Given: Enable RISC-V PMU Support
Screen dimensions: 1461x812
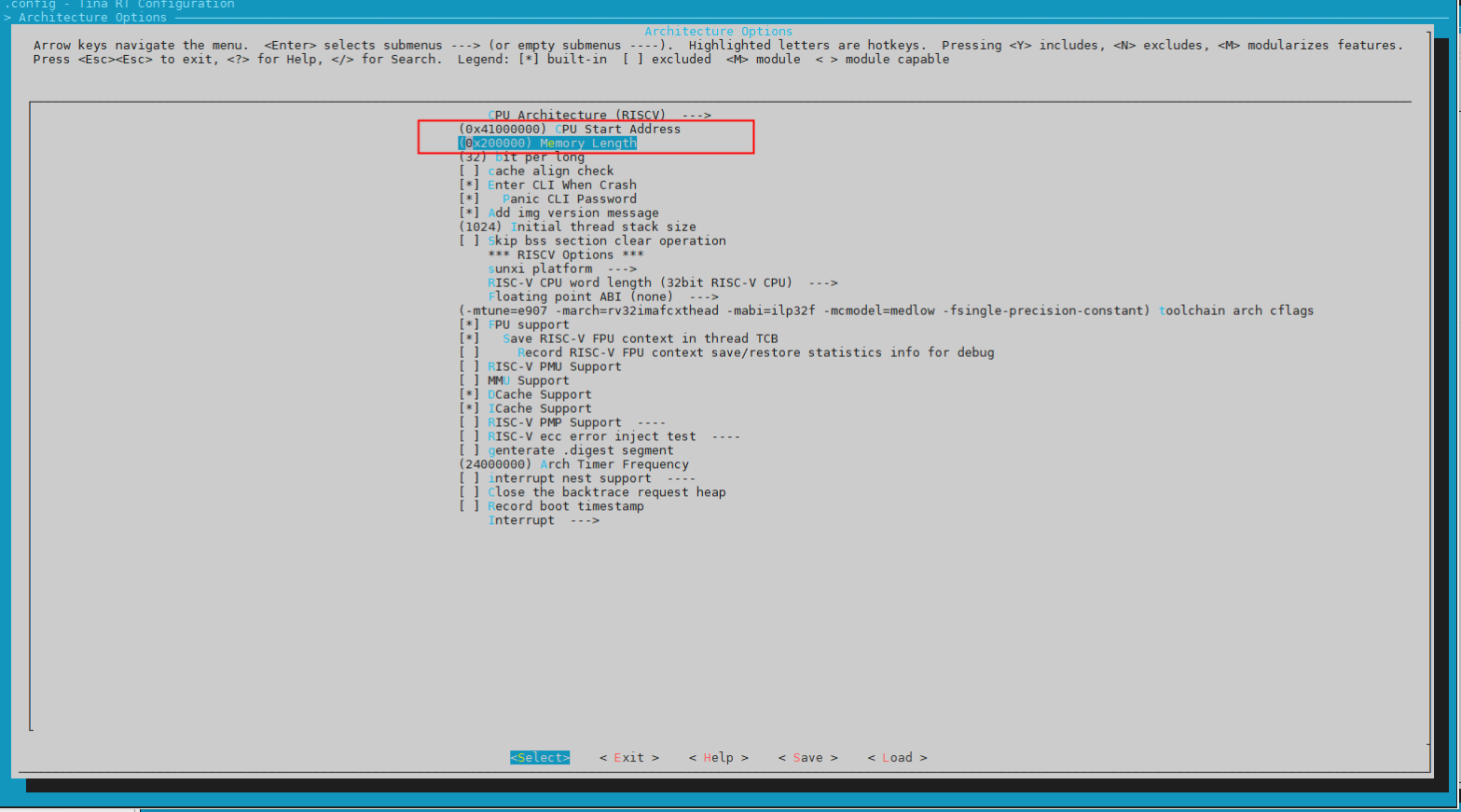Looking at the screenshot, I should point(469,366).
